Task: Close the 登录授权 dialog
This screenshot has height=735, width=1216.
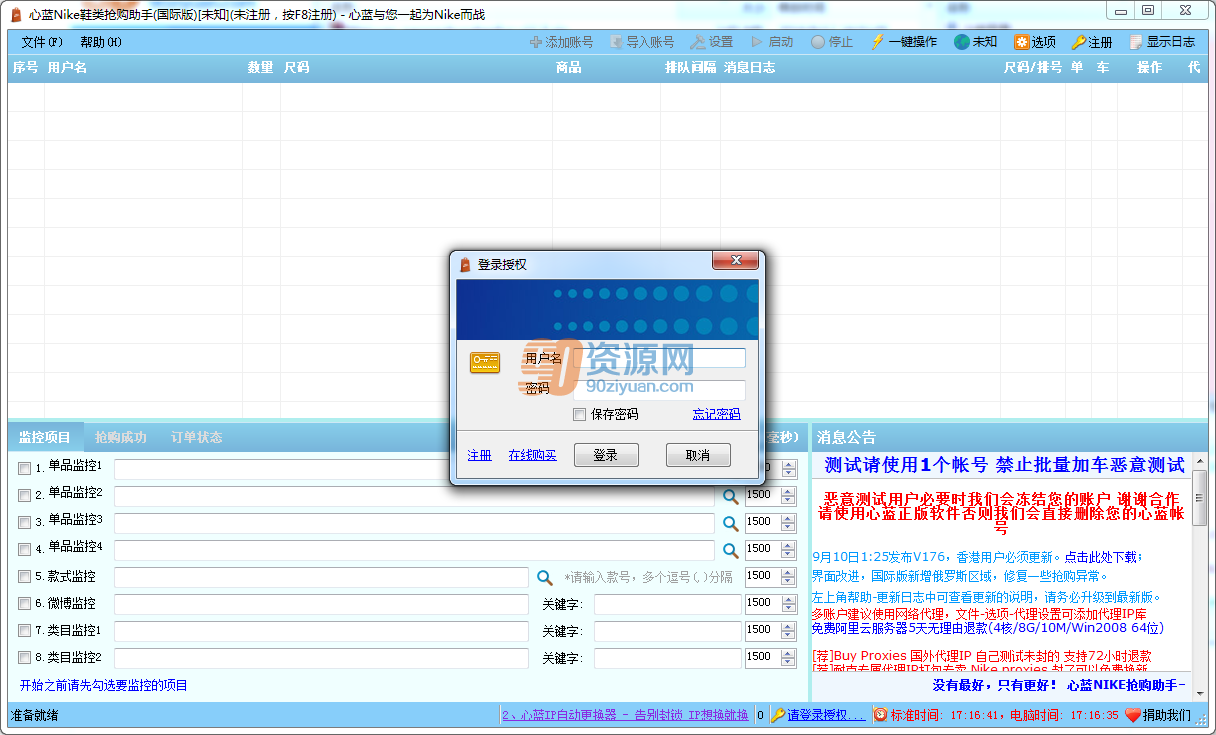Action: [736, 261]
